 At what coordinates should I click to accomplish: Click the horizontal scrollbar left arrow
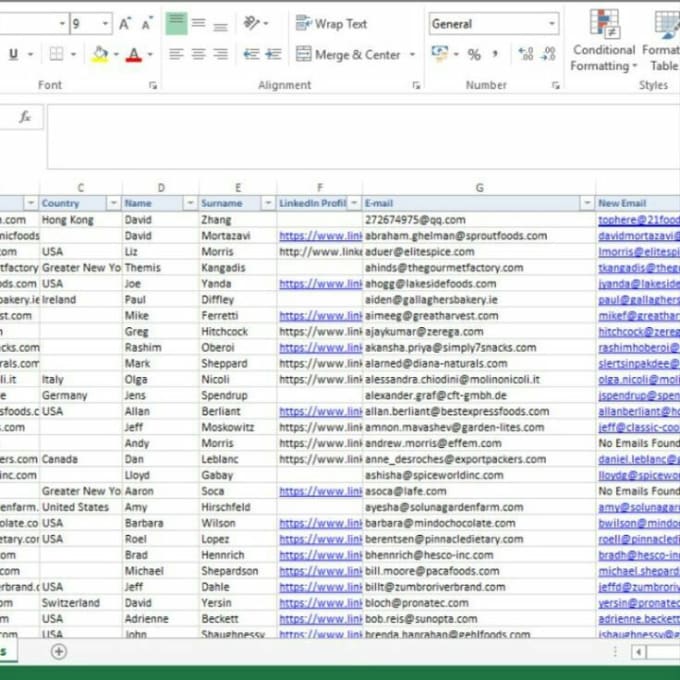click(x=638, y=651)
